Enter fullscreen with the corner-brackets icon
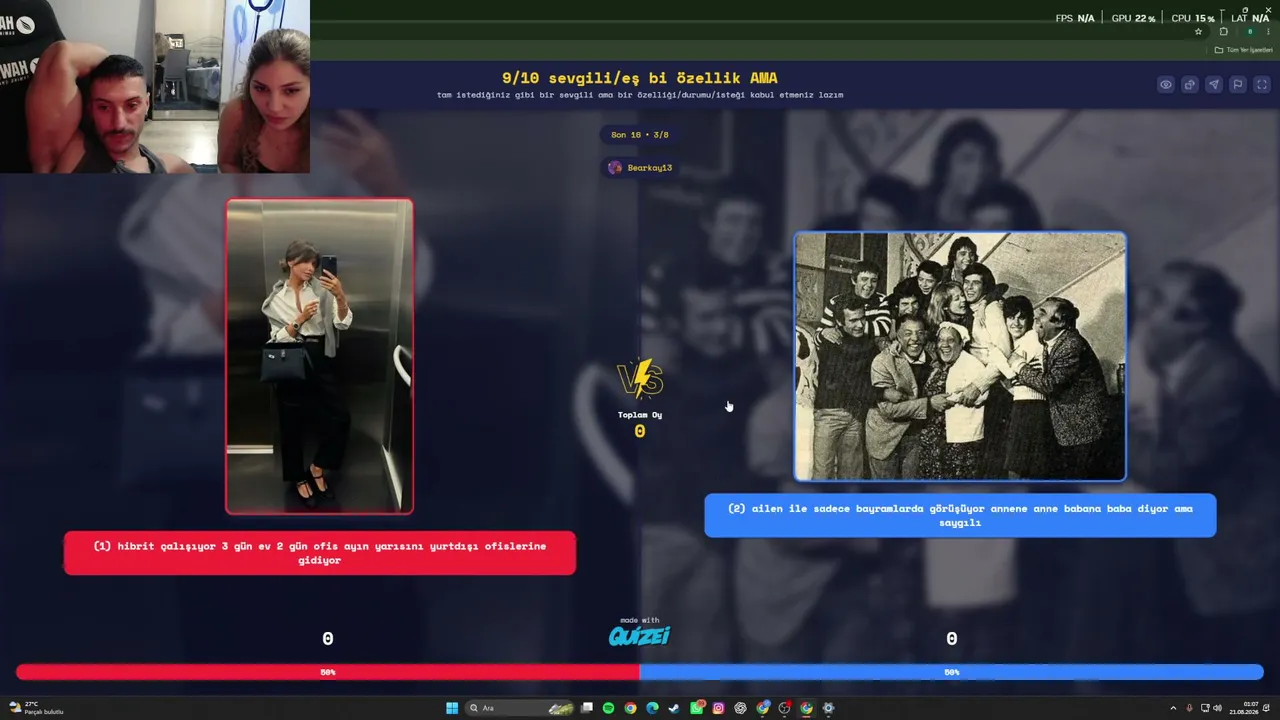1280x720 pixels. pyautogui.click(x=1262, y=85)
